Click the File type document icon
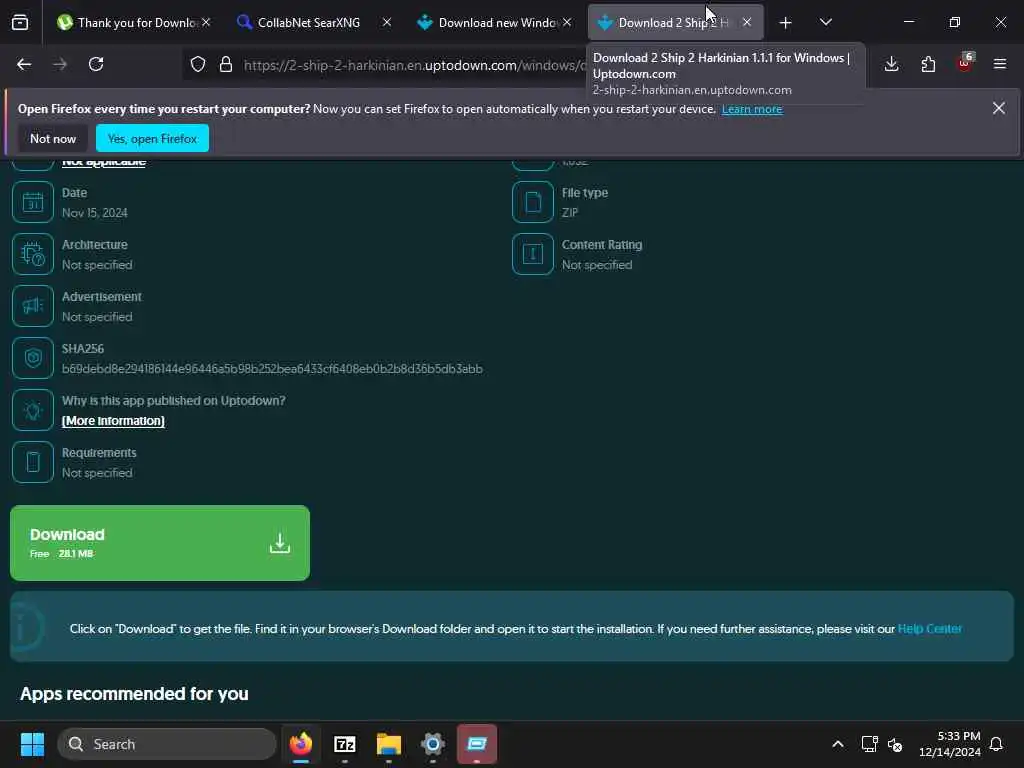 pyautogui.click(x=533, y=202)
